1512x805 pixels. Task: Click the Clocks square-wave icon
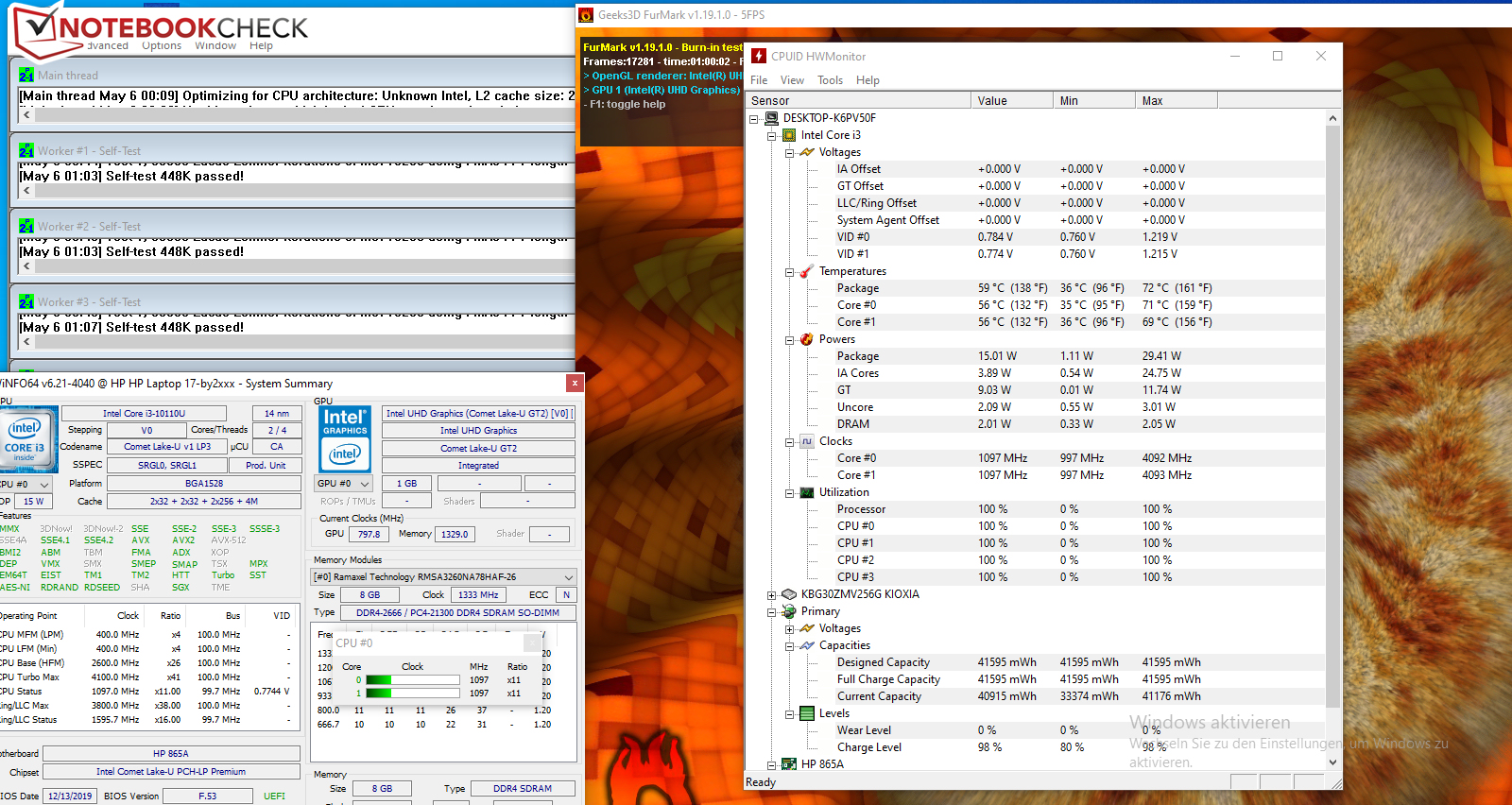click(x=807, y=441)
